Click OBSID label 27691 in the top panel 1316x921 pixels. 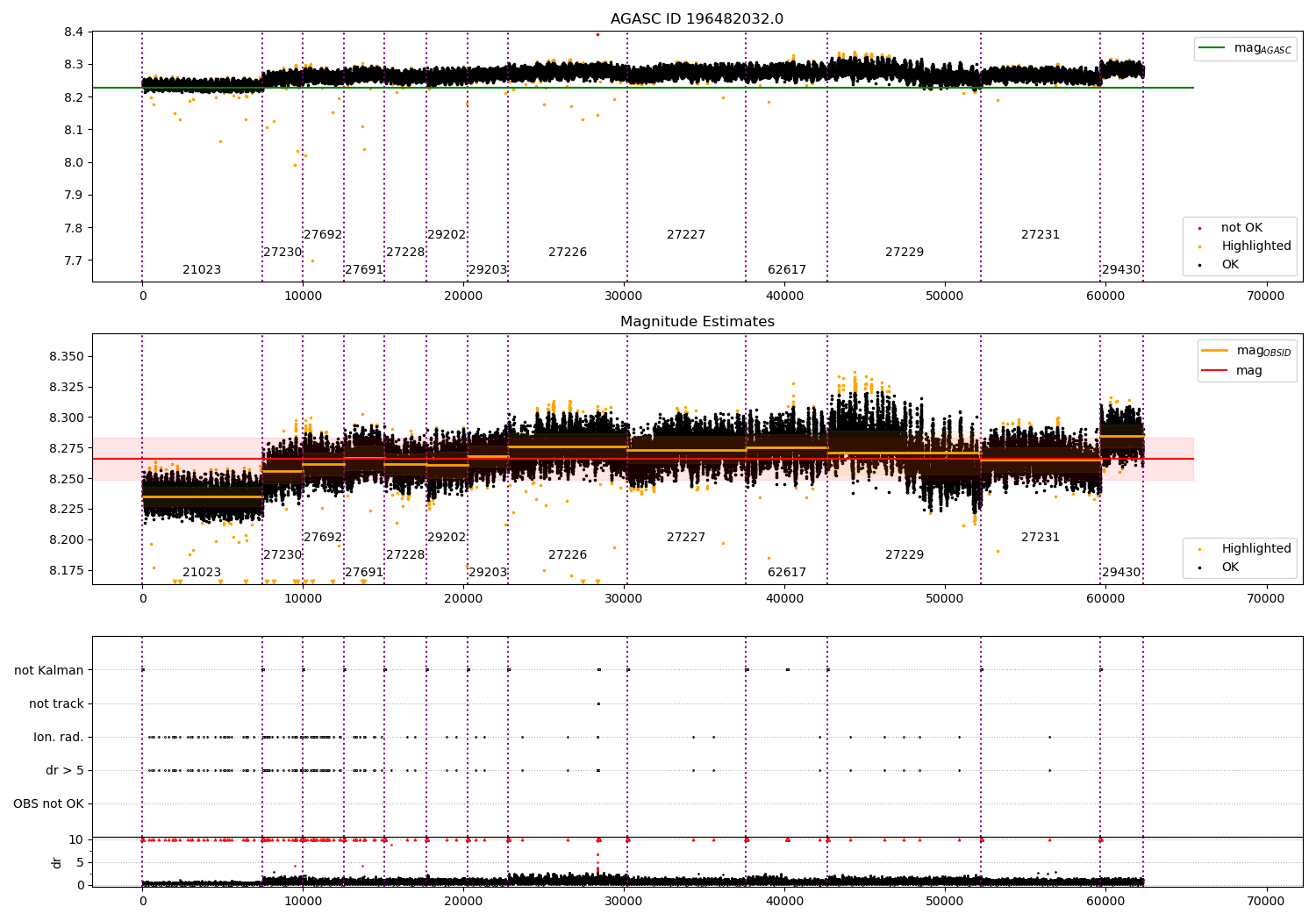tap(364, 270)
